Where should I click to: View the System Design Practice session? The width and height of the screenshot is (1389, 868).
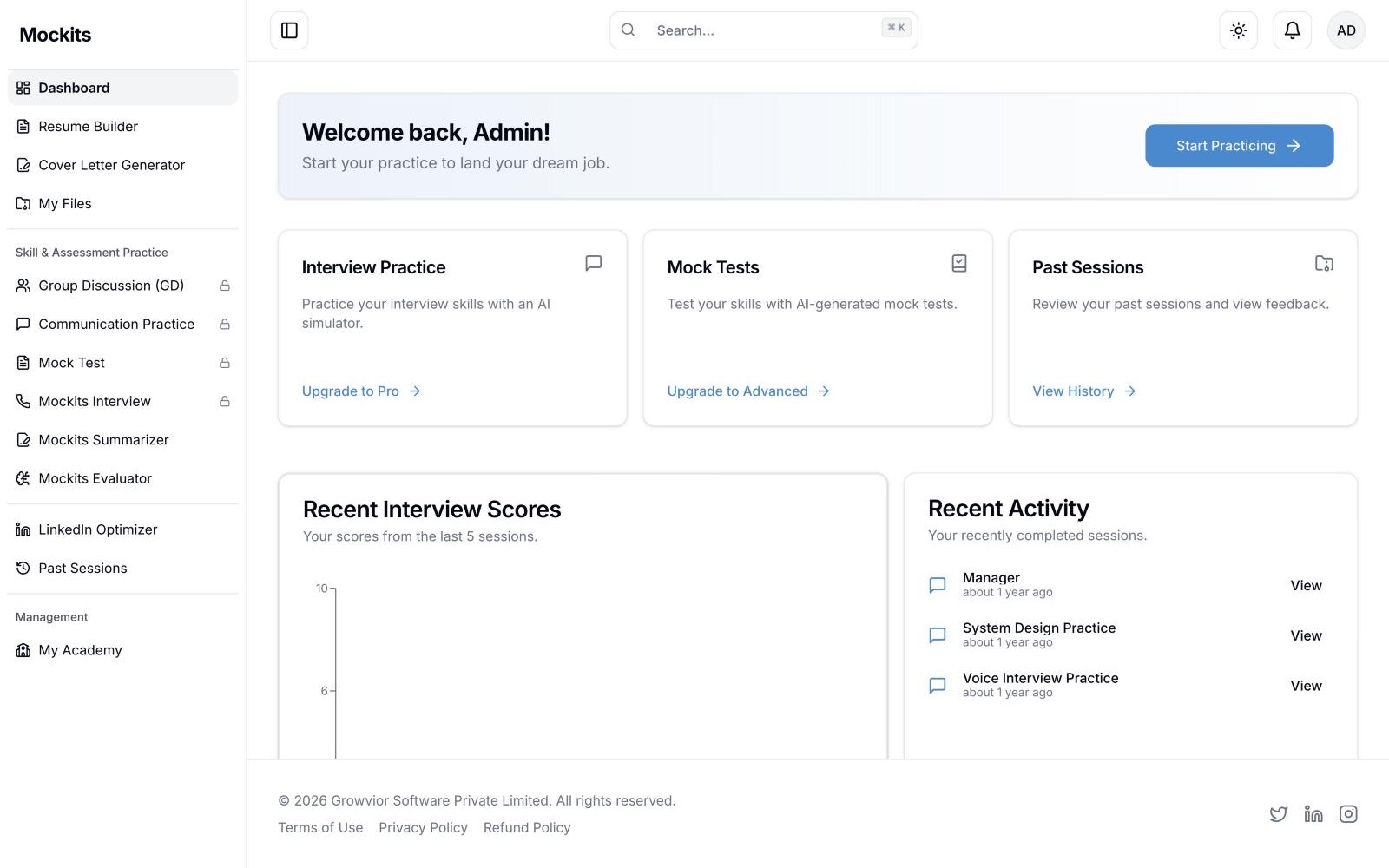pyautogui.click(x=1306, y=636)
